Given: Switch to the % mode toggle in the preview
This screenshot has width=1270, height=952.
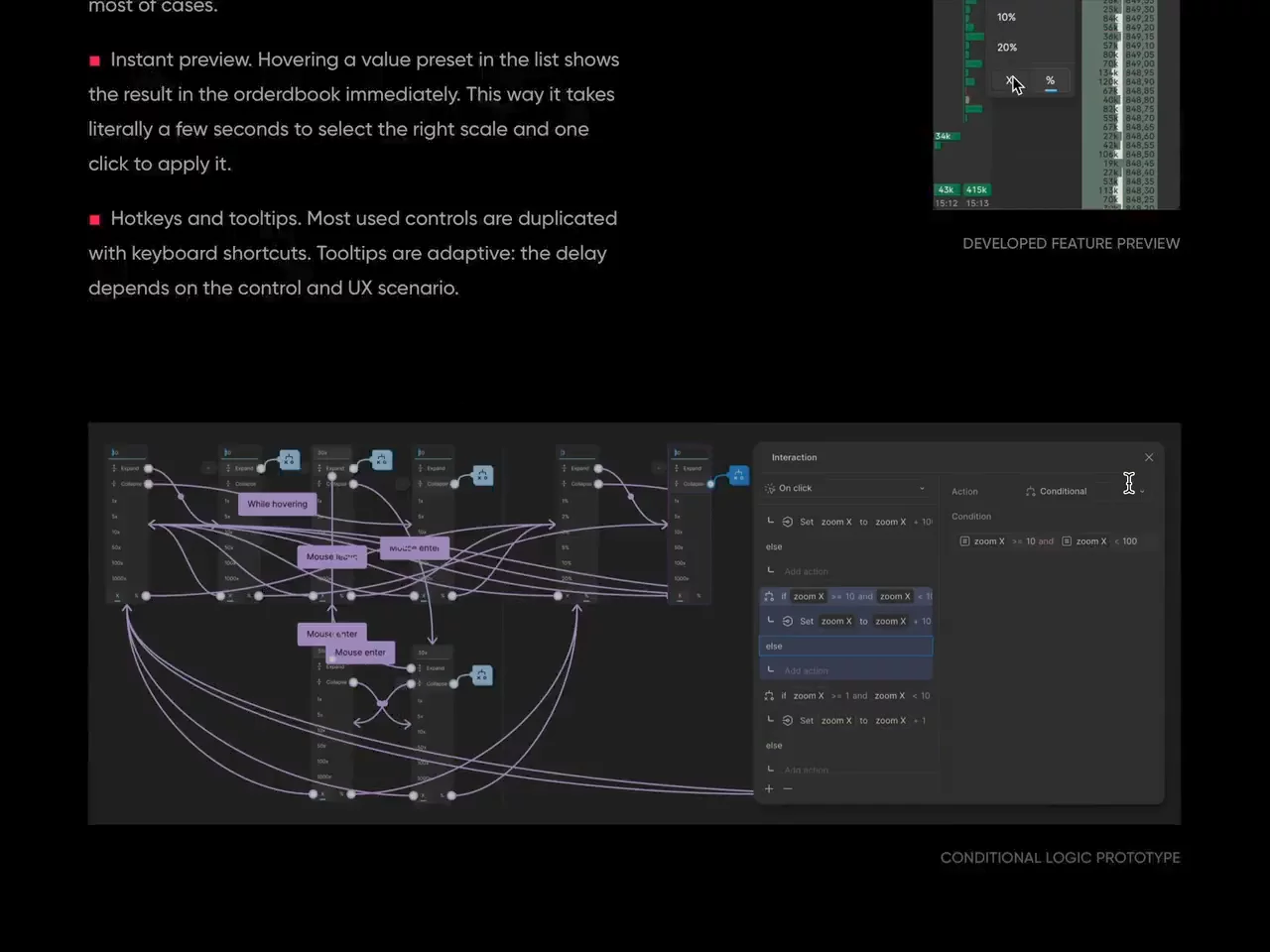Looking at the screenshot, I should 1050,81.
